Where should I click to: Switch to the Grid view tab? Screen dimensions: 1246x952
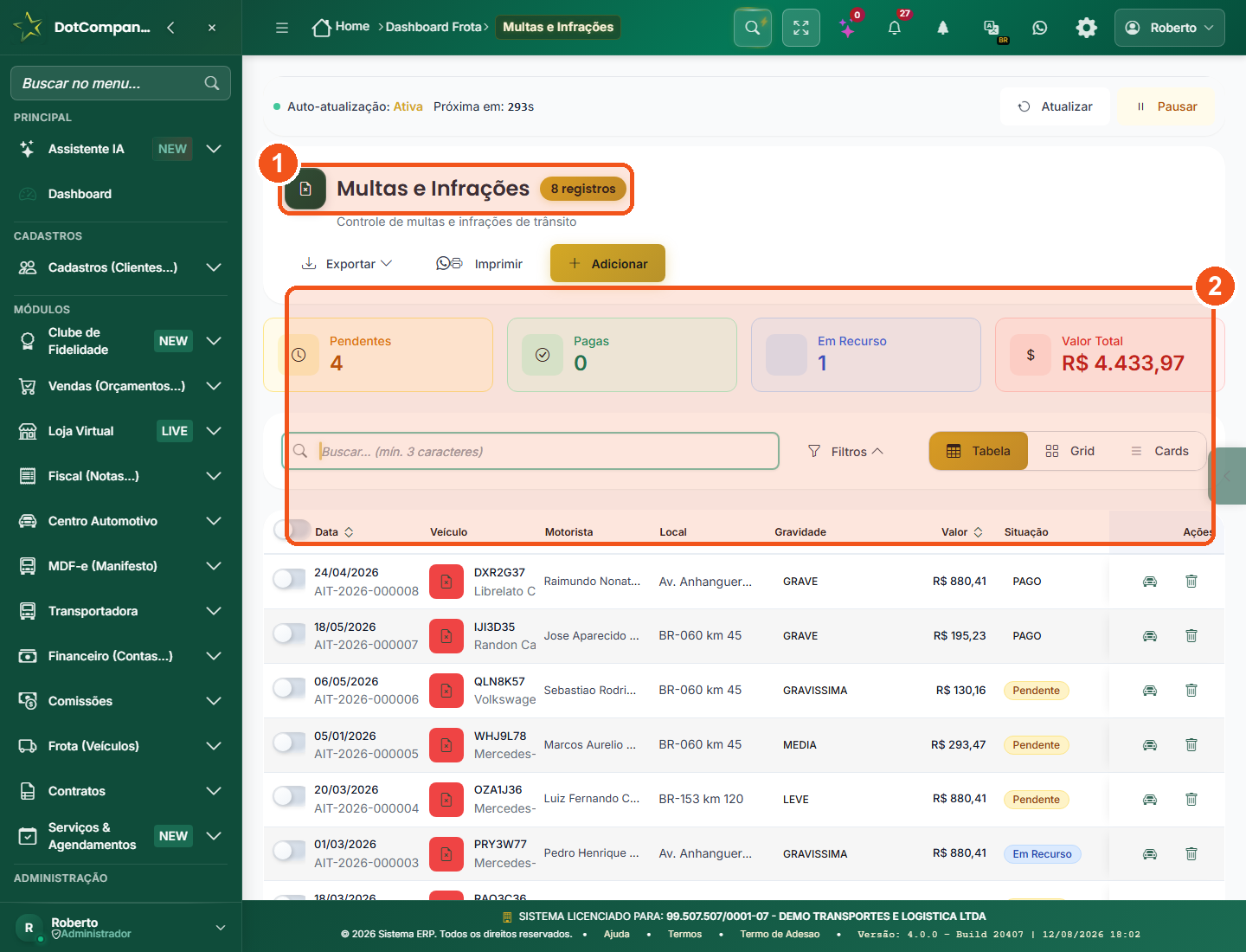(x=1069, y=451)
